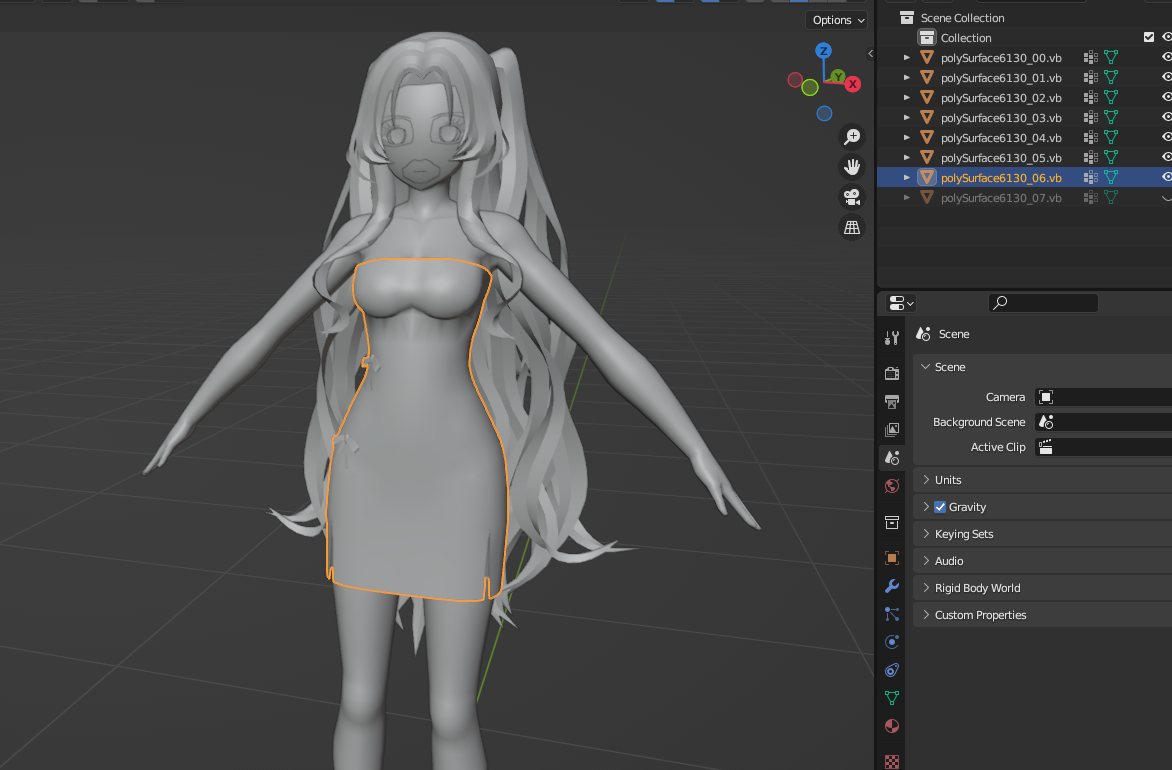This screenshot has height=770, width=1172.
Task: Open the properties editor type dropdown
Action: (901, 303)
